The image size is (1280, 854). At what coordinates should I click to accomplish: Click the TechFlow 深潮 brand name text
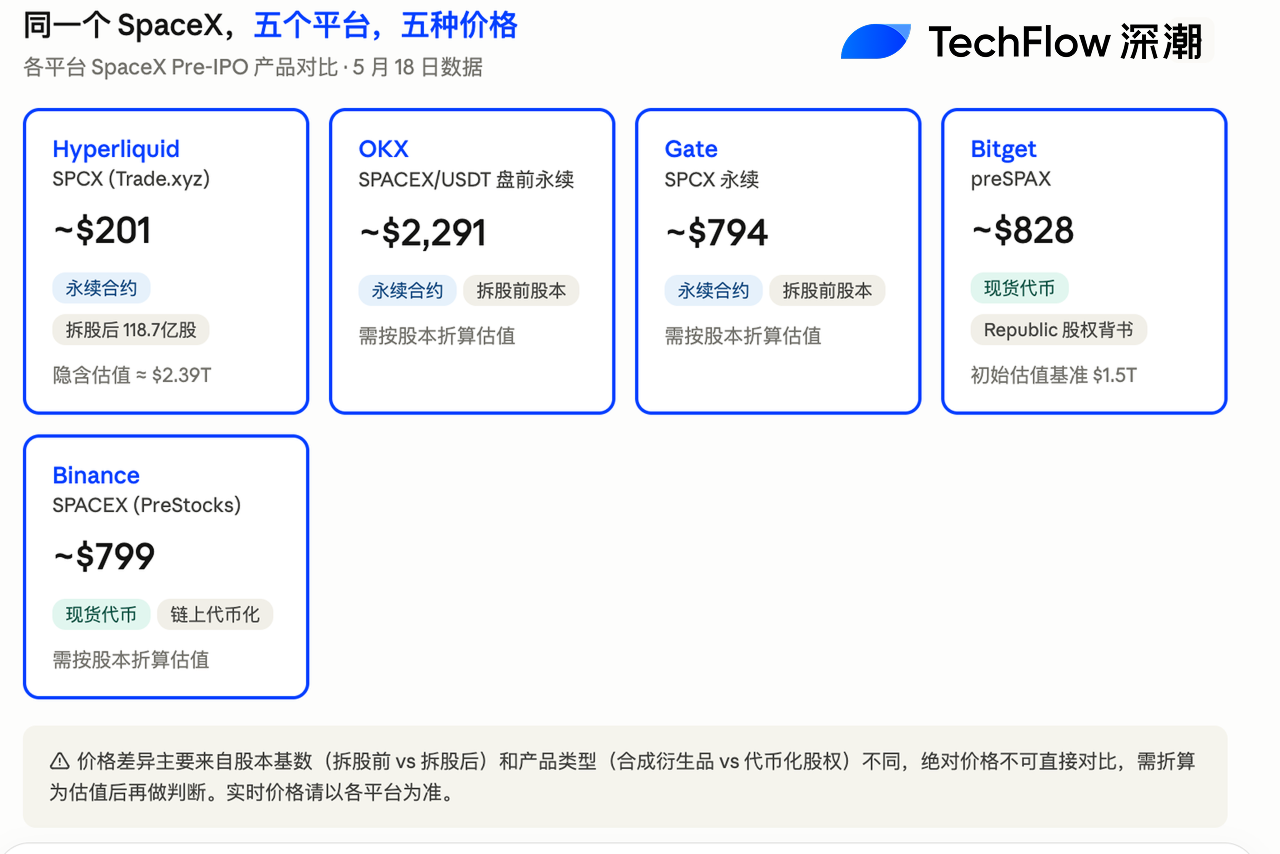click(1065, 42)
